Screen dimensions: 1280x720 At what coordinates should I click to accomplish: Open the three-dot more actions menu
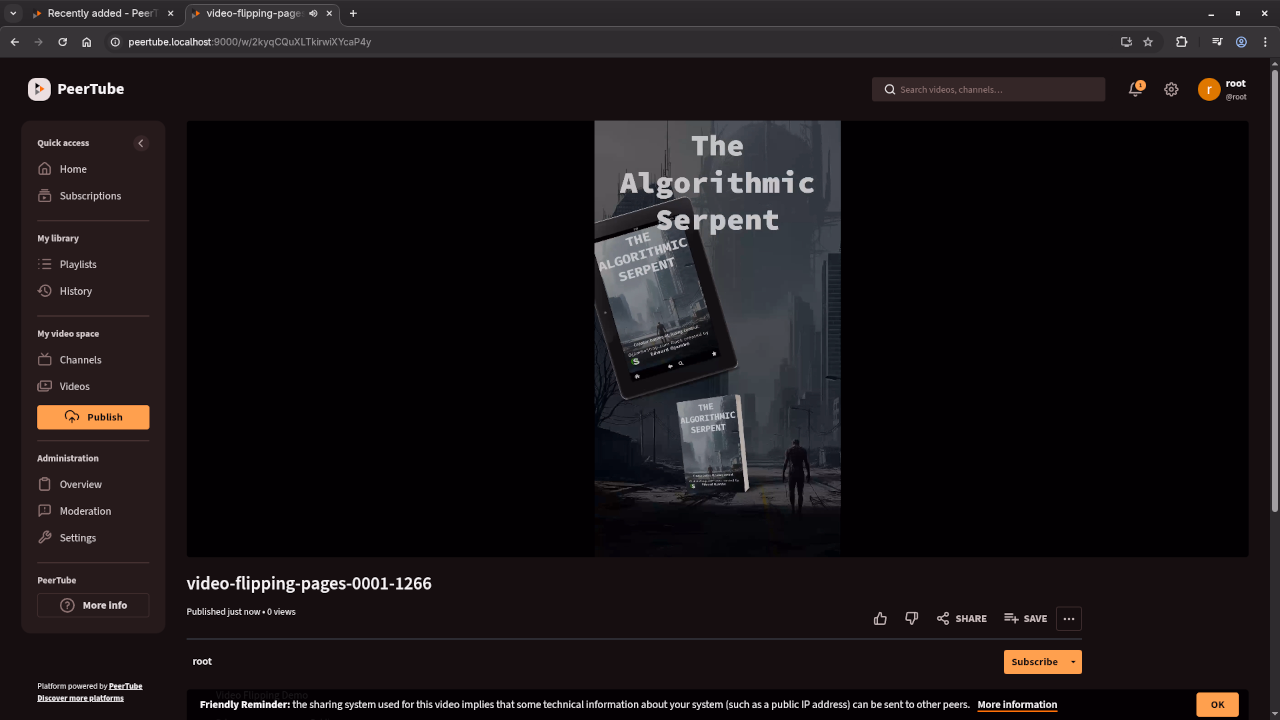pyautogui.click(x=1069, y=619)
